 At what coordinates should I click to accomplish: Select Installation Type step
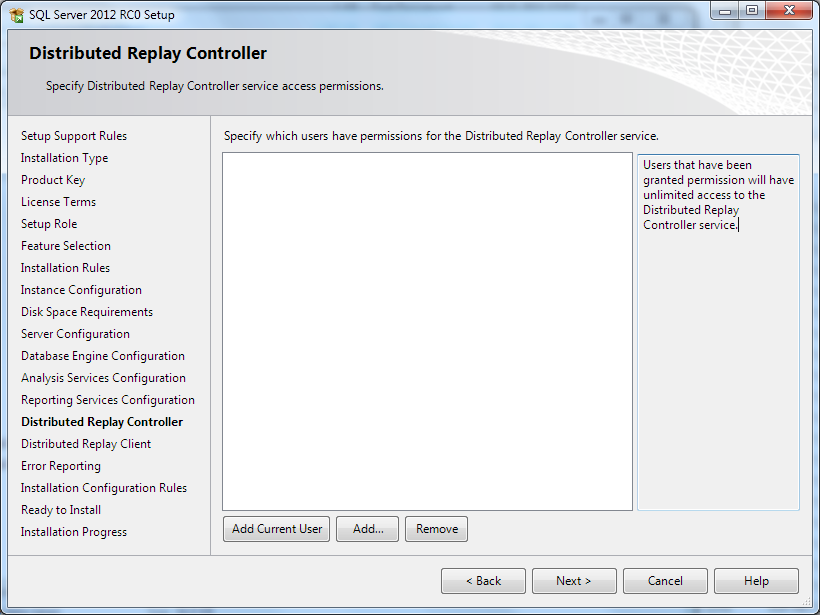[64, 158]
